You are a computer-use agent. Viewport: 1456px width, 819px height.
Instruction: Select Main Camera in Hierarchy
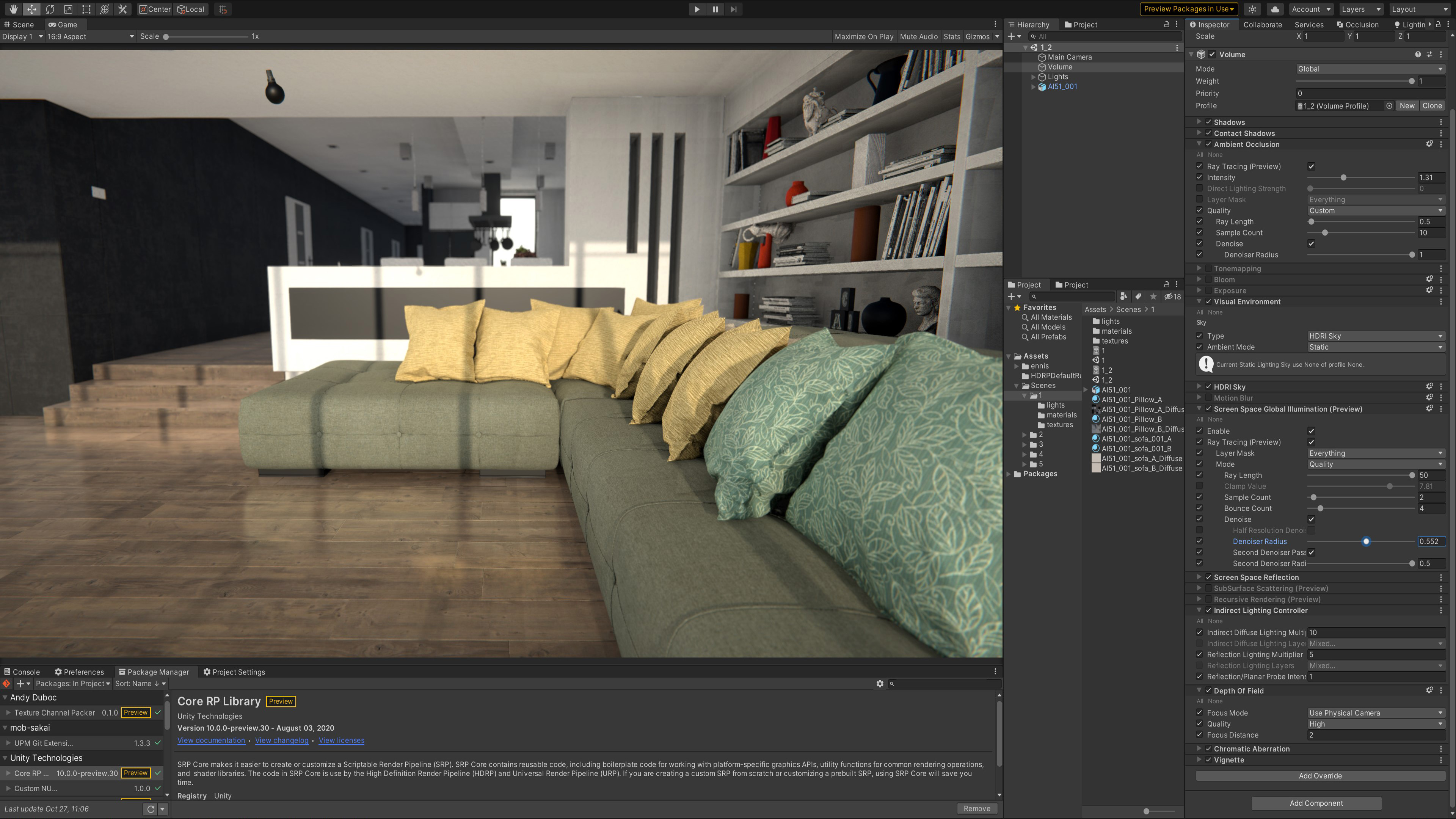pos(1069,57)
